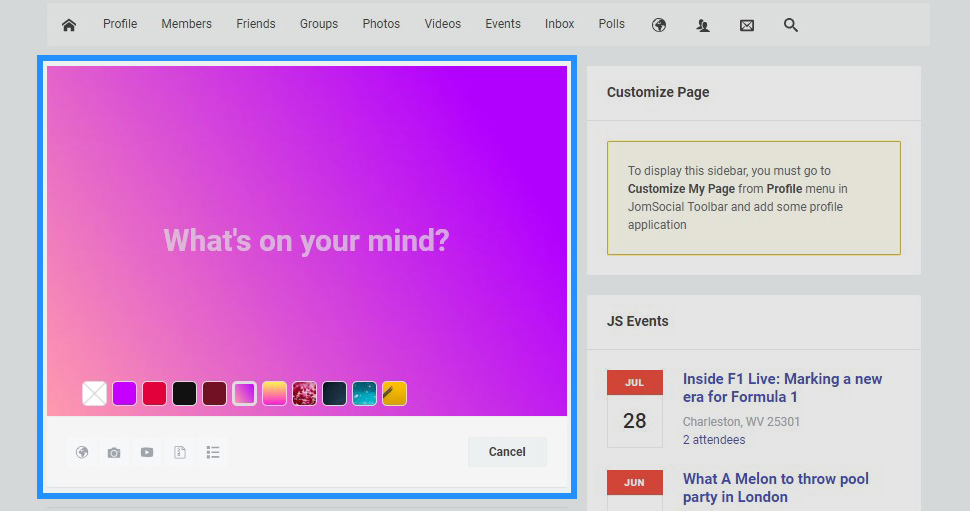Viewport: 970px width, 511px height.
Task: Attach a file with document icon
Action: [x=179, y=452]
